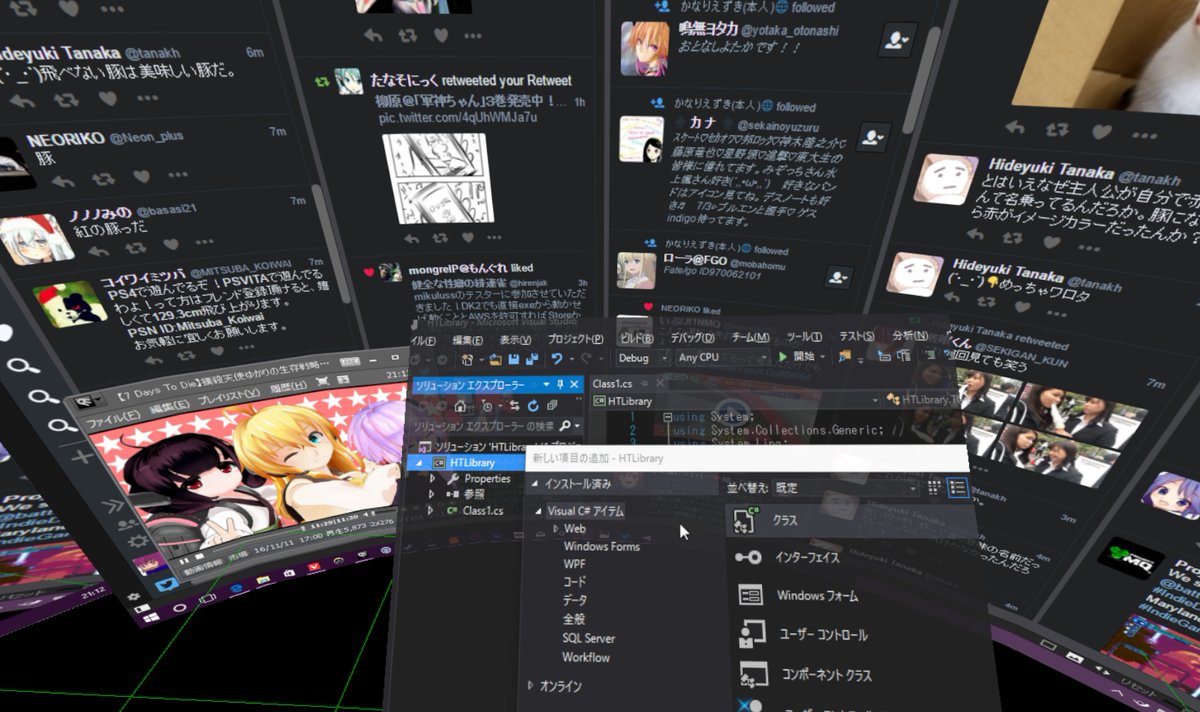Retweet Hideyuki Tanaka's 飛べない豚 tweet
The height and width of the screenshot is (712, 1200).
[x=67, y=101]
